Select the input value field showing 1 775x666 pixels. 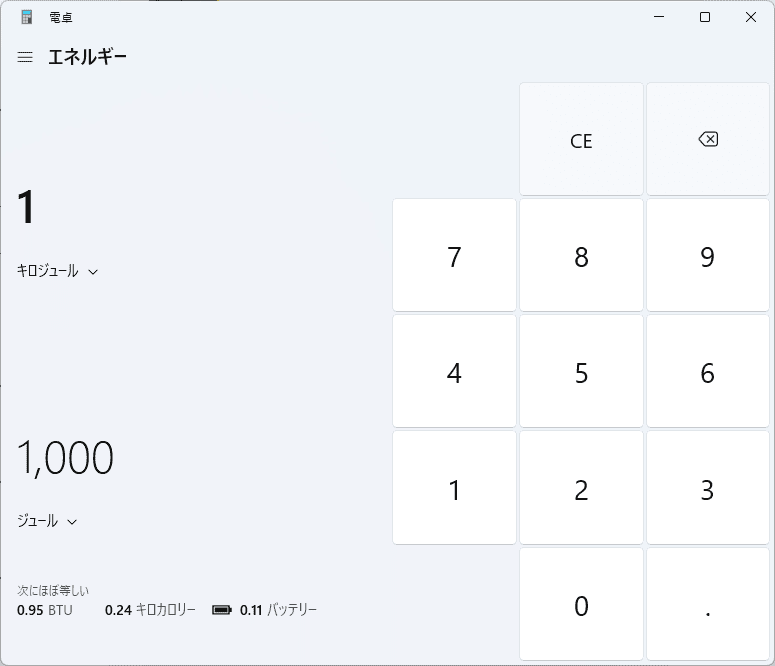click(x=27, y=208)
